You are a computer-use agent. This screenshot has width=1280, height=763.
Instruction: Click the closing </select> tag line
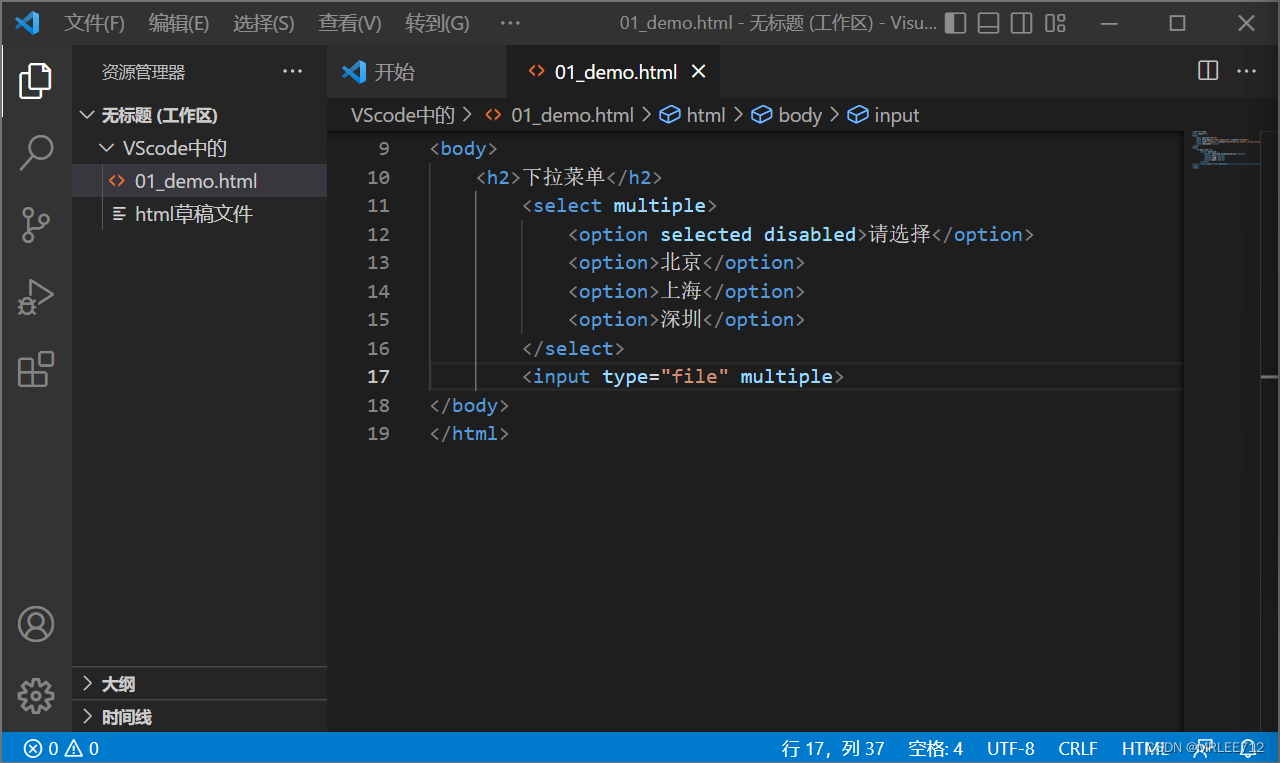tap(573, 348)
